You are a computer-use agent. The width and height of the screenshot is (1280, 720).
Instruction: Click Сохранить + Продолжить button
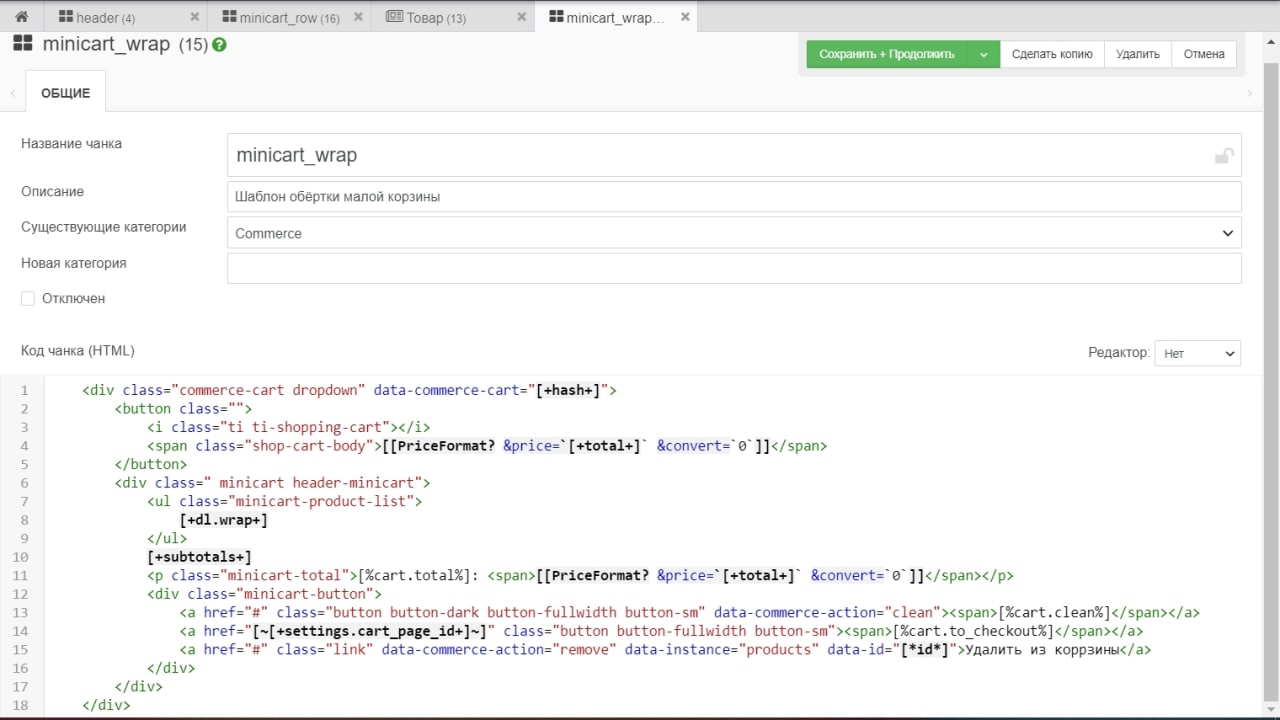[x=887, y=54]
